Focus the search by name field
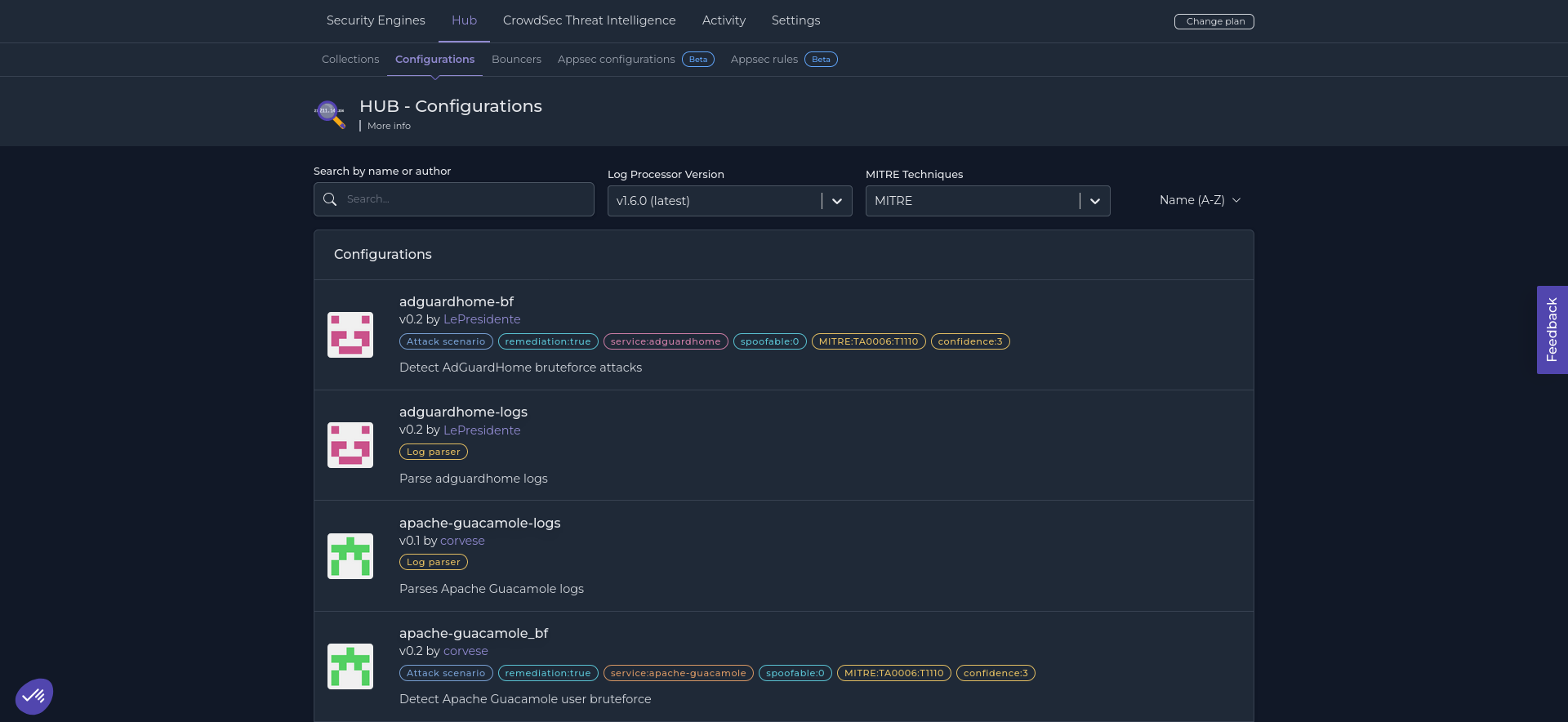The width and height of the screenshot is (1568, 722). (x=465, y=199)
